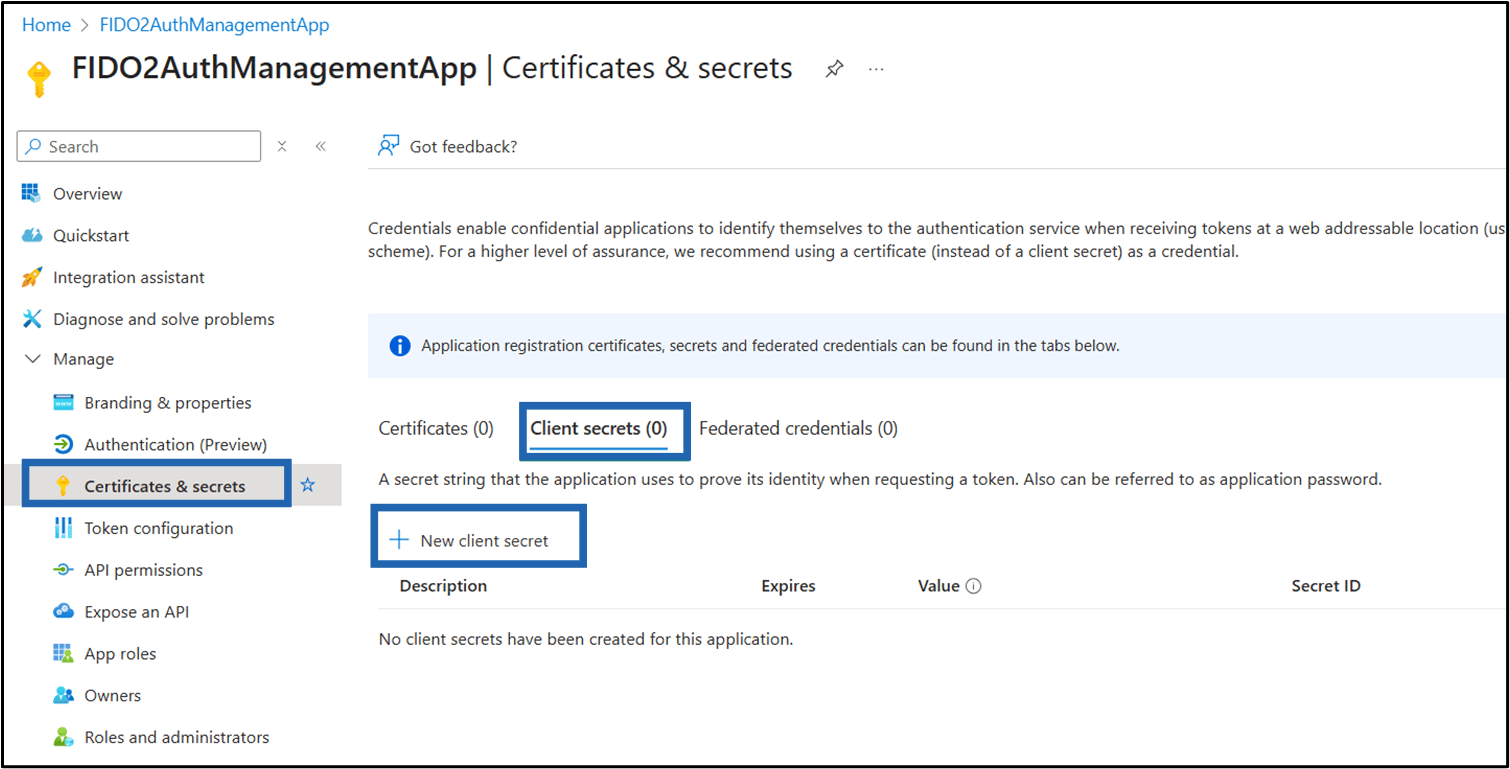This screenshot has height=769, width=1510.
Task: Click New client secret button
Action: (x=470, y=540)
